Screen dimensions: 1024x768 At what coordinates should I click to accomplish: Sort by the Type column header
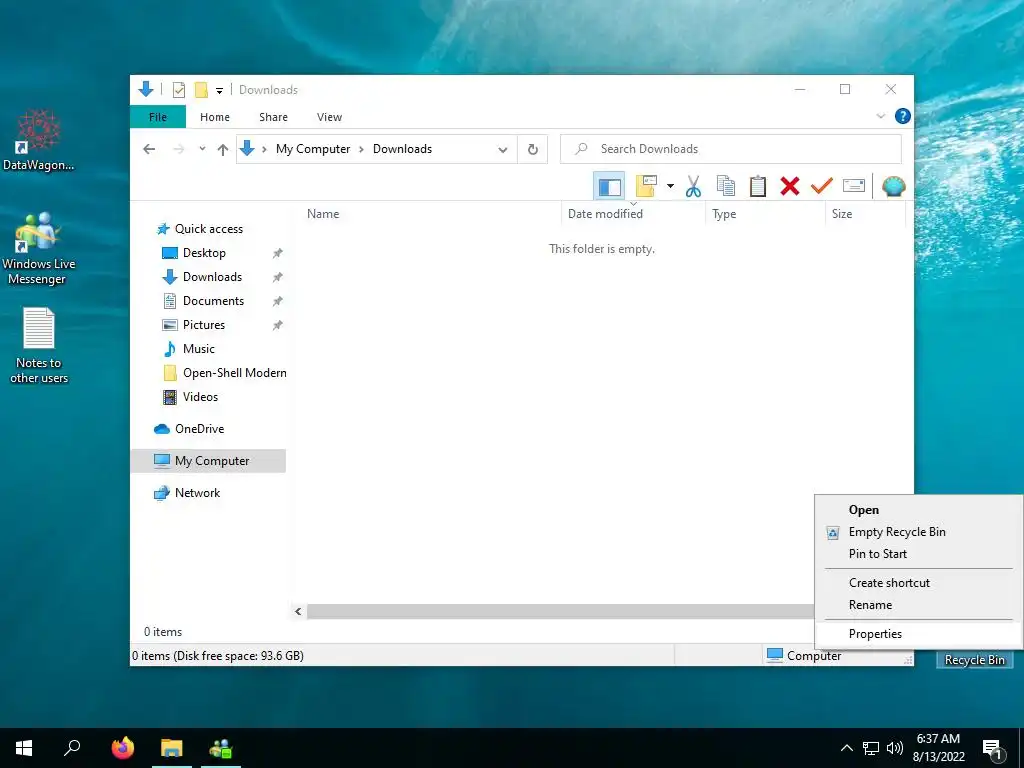point(765,214)
